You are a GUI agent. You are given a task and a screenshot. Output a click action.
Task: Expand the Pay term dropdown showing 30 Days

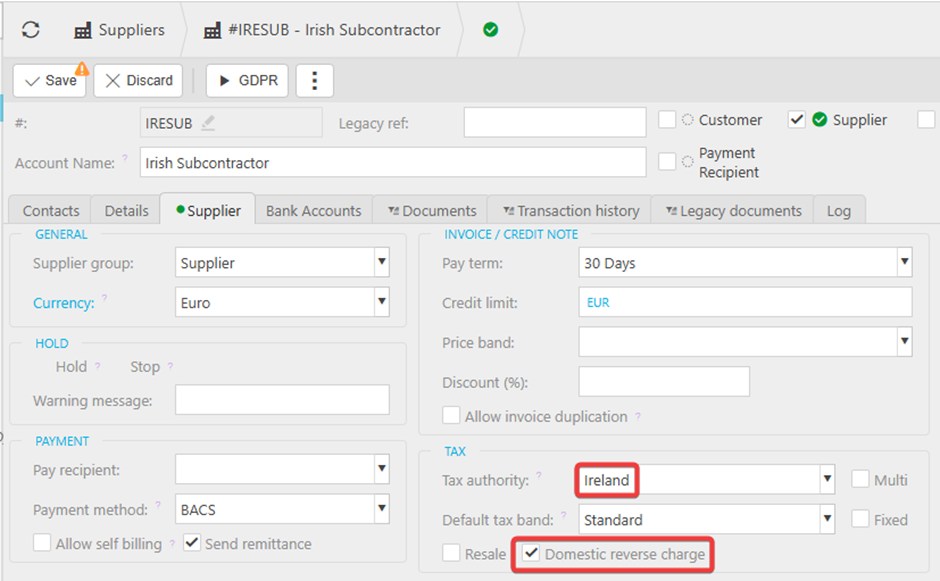click(905, 262)
